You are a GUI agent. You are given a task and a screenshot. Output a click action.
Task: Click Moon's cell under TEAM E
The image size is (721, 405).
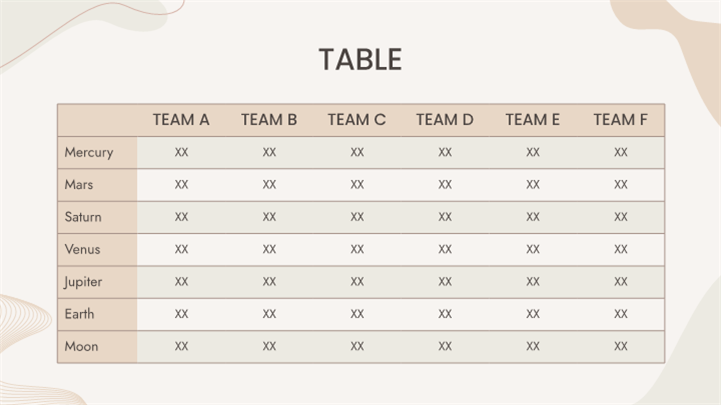pyautogui.click(x=533, y=346)
